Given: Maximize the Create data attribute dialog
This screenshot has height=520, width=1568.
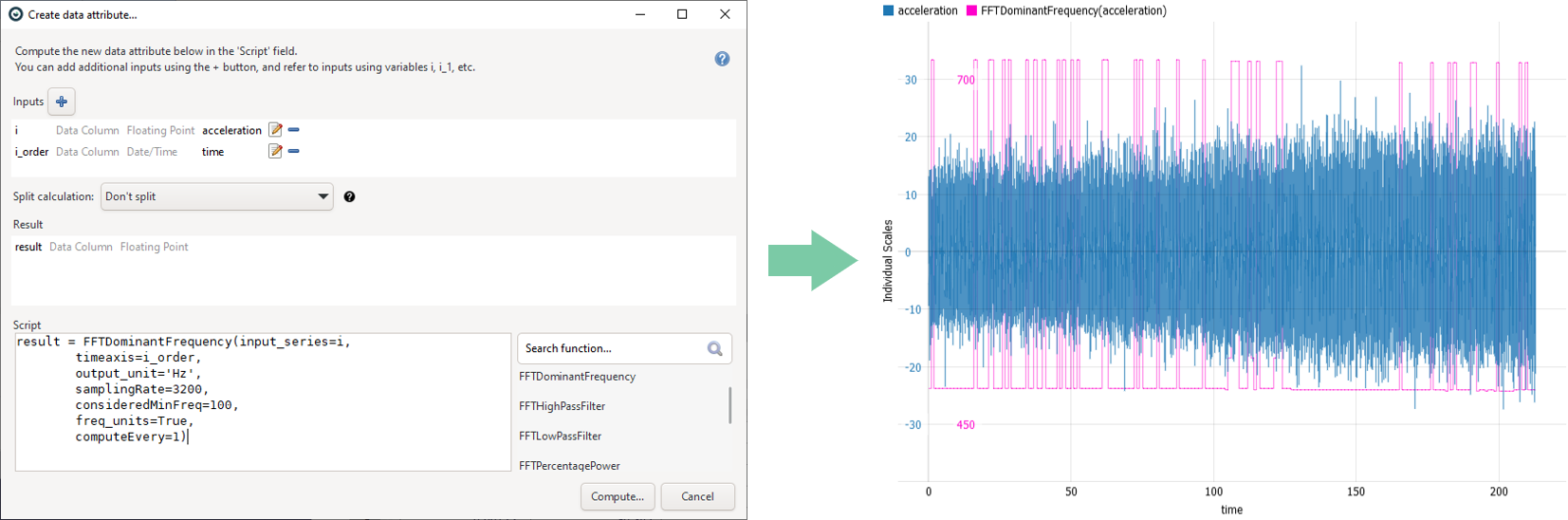Looking at the screenshot, I should coord(682,14).
